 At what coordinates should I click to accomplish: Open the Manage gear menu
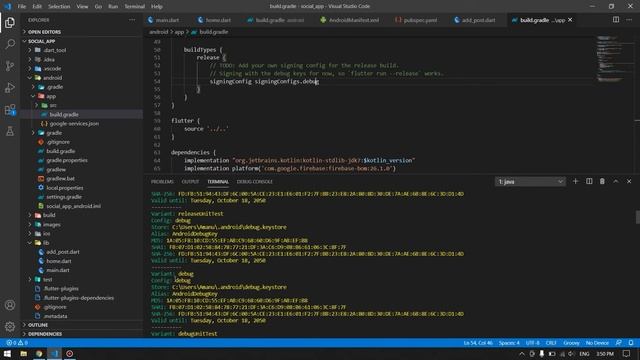coord(10,326)
